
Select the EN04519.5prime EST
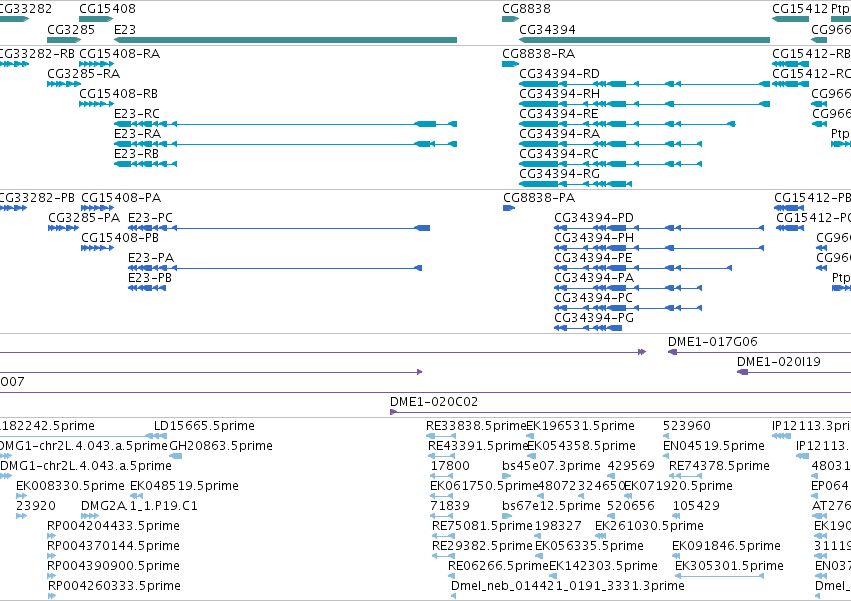tap(667, 456)
